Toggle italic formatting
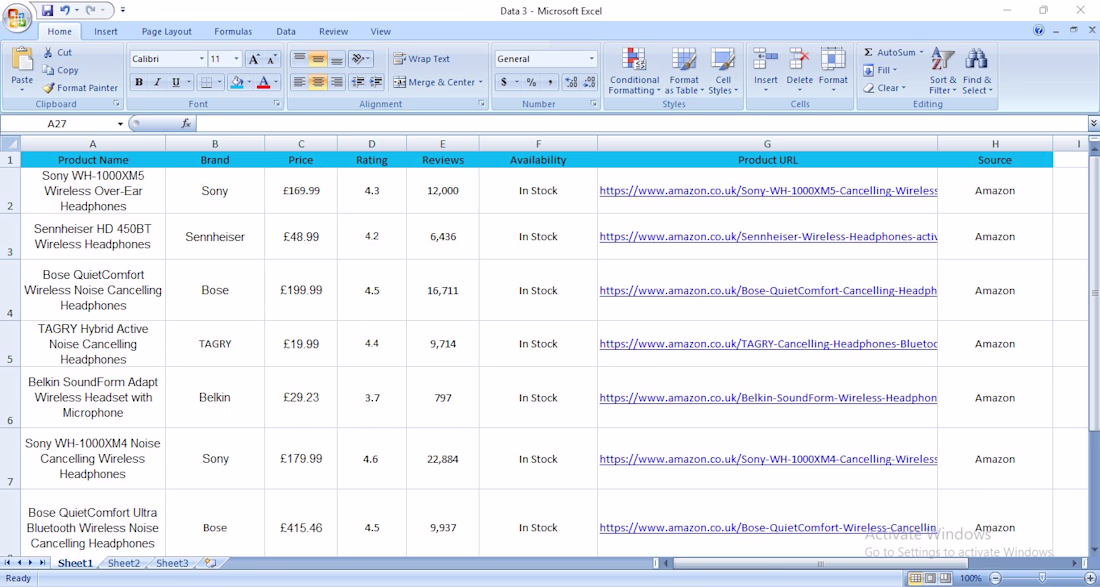1100x587 pixels. tap(157, 83)
